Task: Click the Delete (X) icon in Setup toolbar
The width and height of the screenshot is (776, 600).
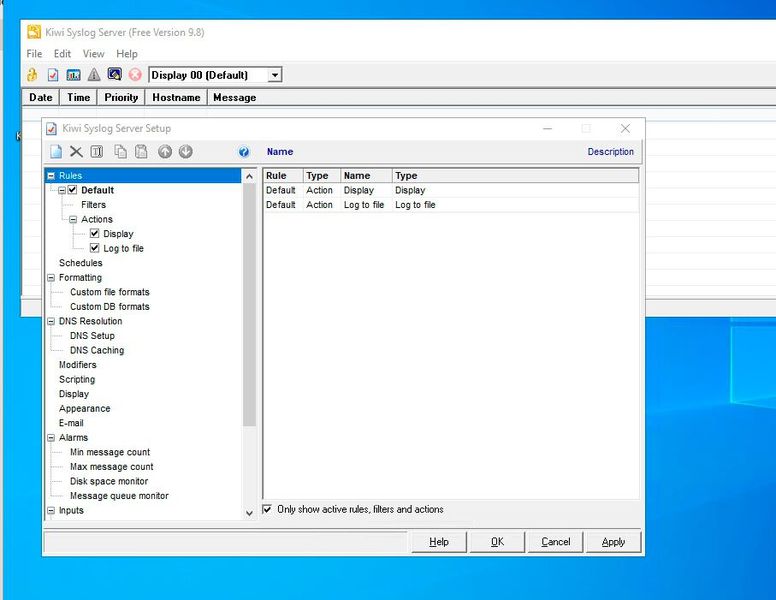Action: pos(76,152)
